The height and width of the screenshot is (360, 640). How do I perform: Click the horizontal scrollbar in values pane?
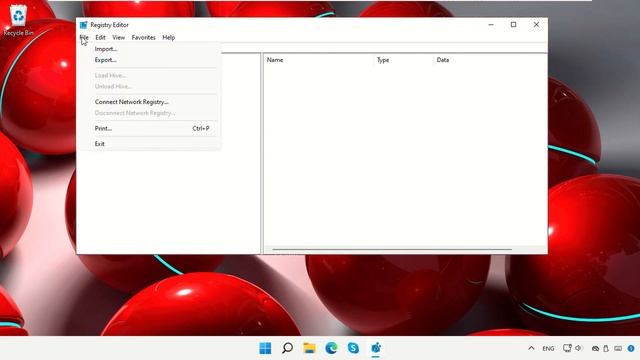tap(392, 249)
